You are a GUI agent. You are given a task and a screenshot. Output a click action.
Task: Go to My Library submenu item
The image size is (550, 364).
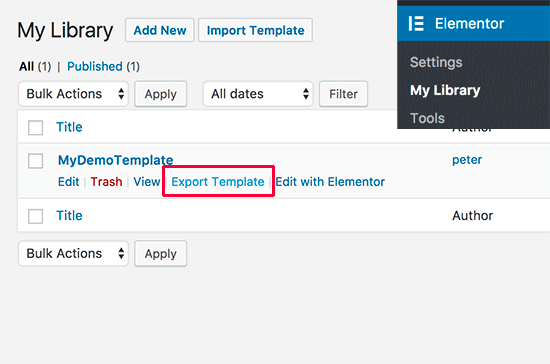pyautogui.click(x=445, y=90)
